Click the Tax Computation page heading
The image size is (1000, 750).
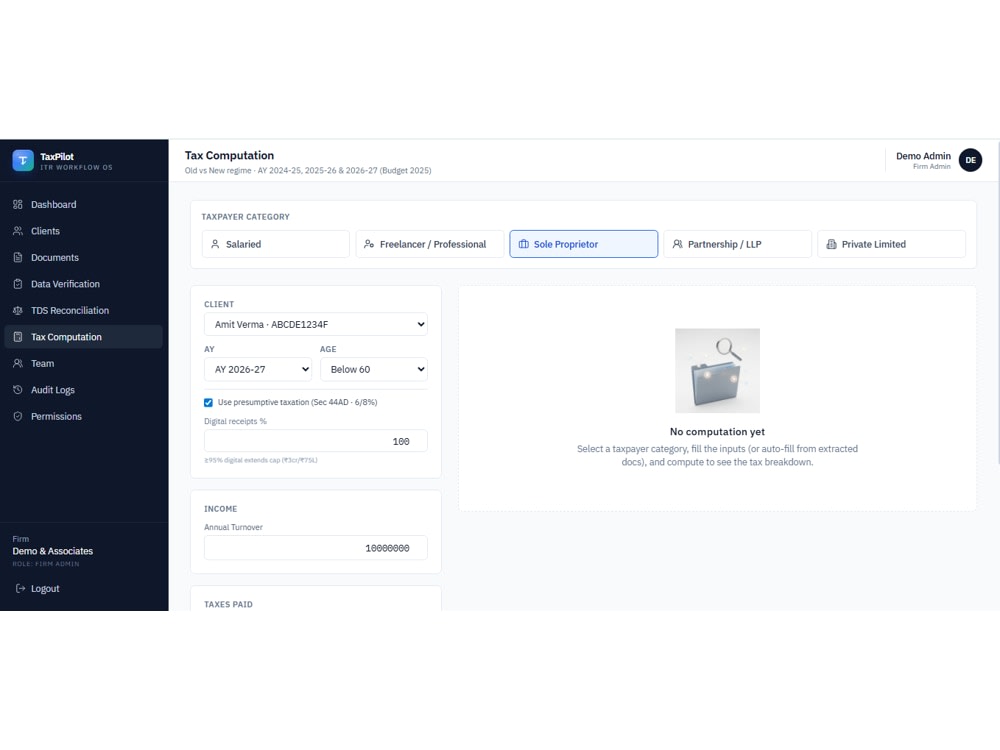point(230,156)
